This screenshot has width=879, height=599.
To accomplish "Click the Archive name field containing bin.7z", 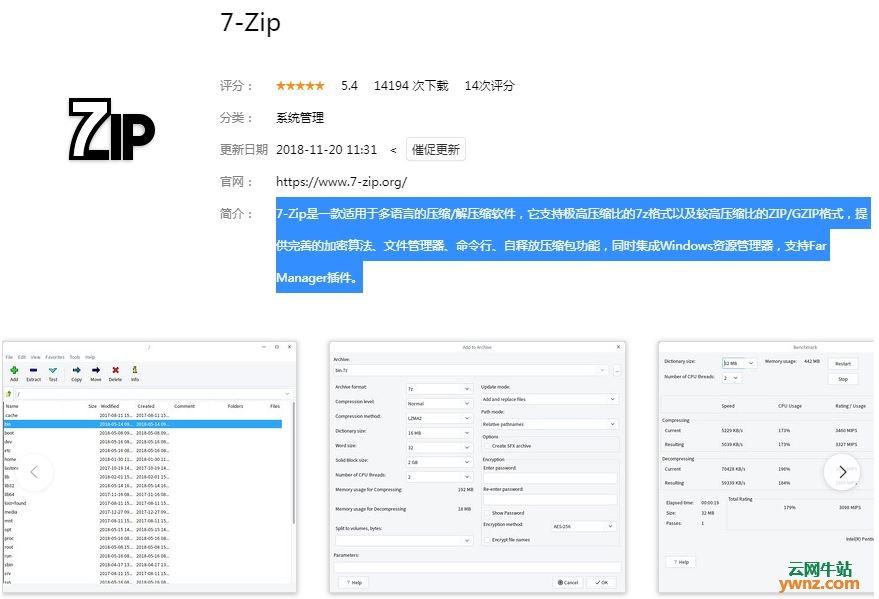I will [x=470, y=370].
